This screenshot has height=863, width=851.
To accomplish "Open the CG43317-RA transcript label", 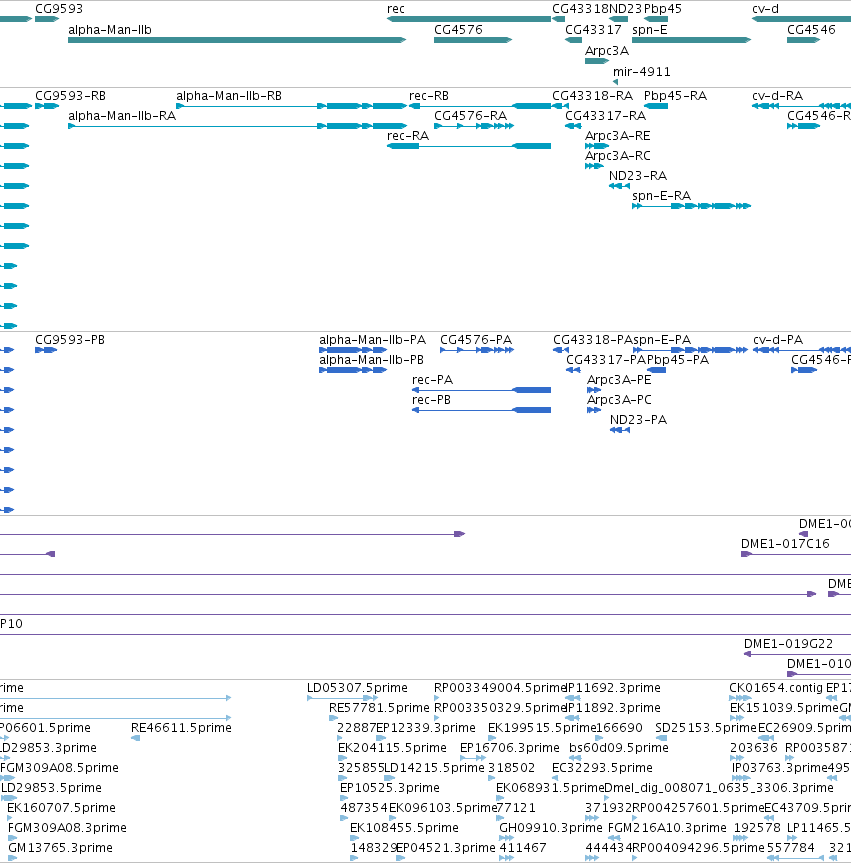I will 605,116.
